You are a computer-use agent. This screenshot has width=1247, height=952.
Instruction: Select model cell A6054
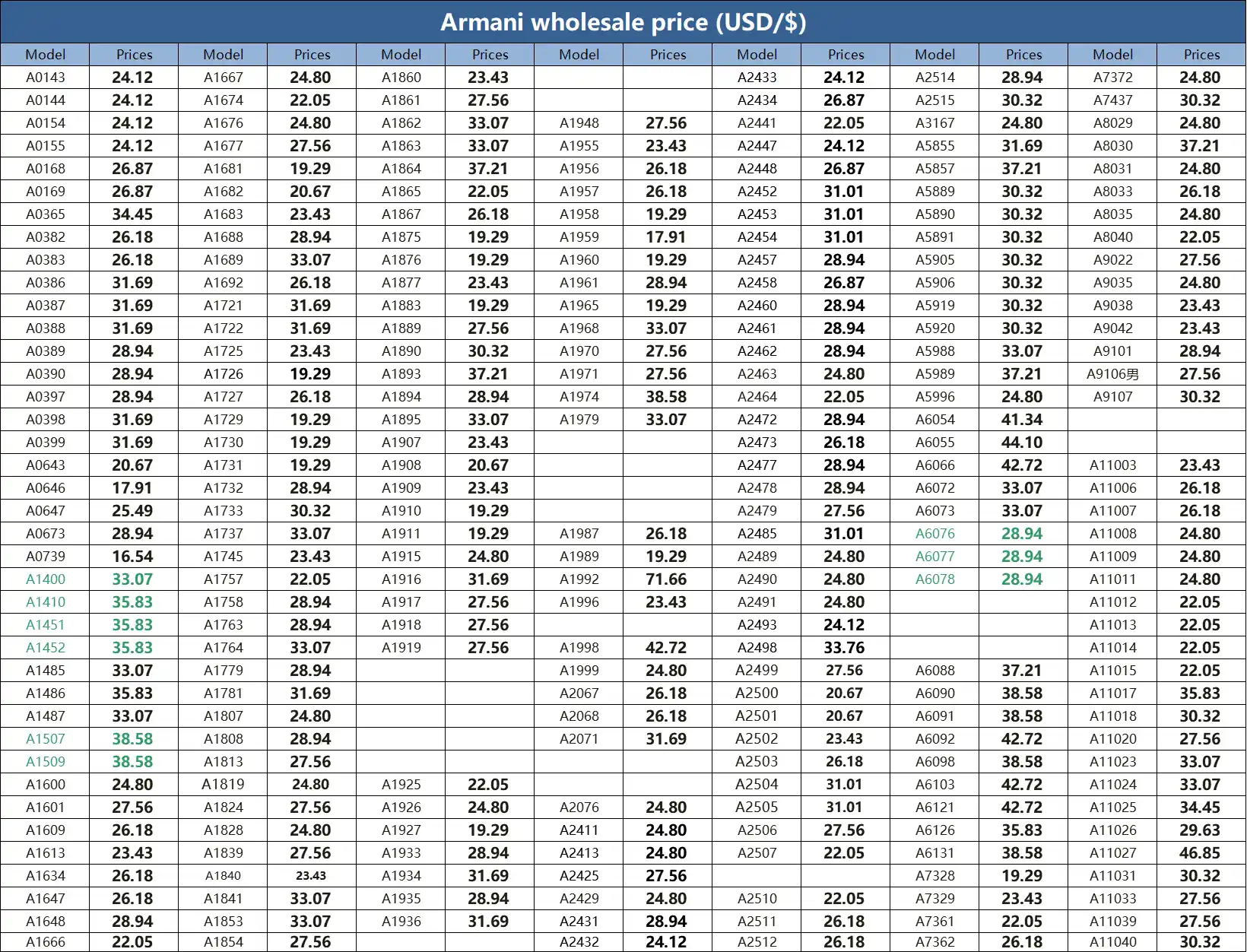[935, 420]
